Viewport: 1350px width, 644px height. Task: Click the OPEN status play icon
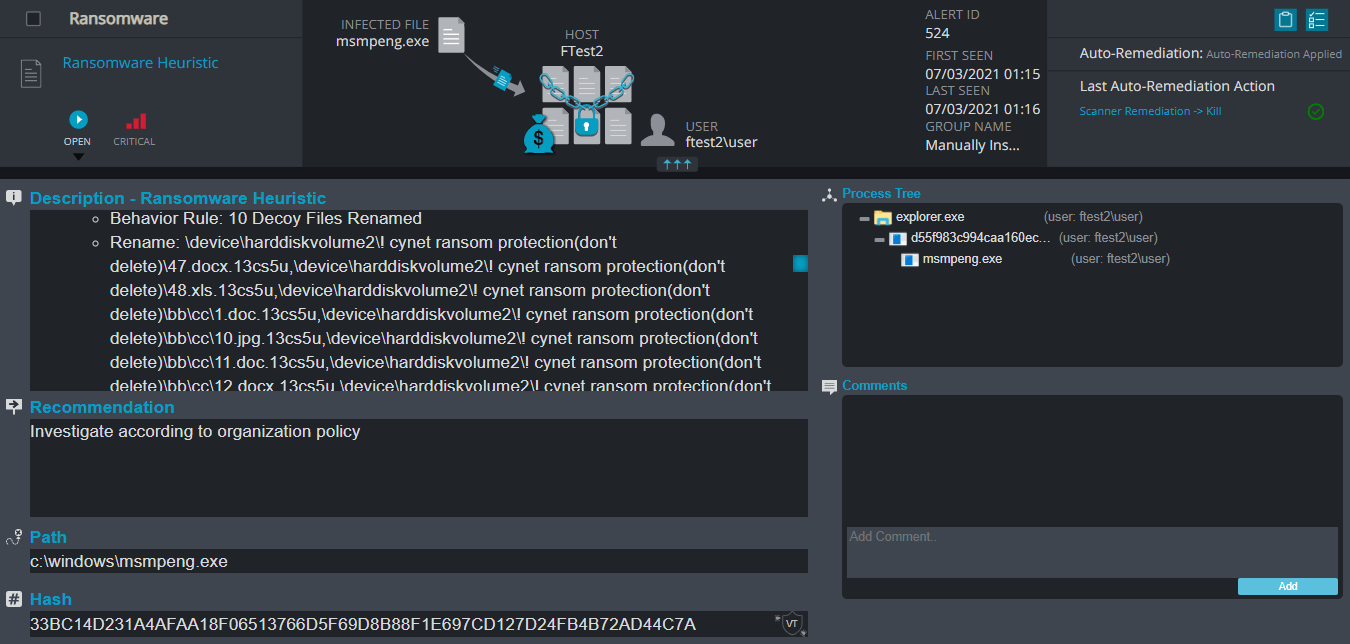(x=78, y=120)
